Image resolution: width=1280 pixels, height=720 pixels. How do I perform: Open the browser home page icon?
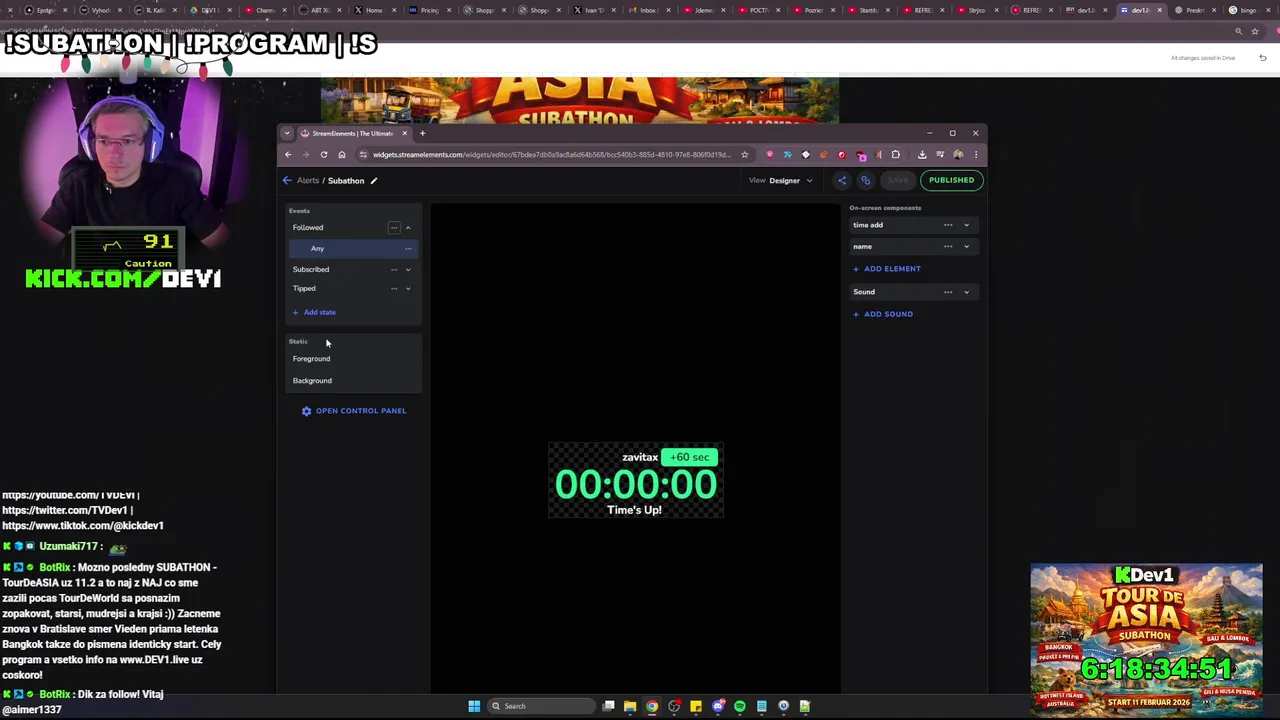[x=342, y=155]
